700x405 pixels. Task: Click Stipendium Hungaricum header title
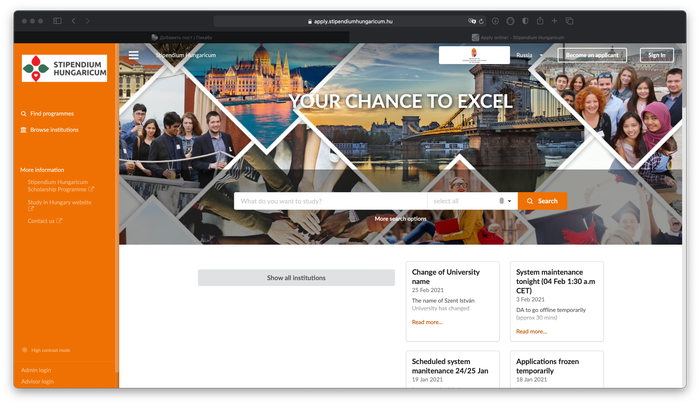186,55
